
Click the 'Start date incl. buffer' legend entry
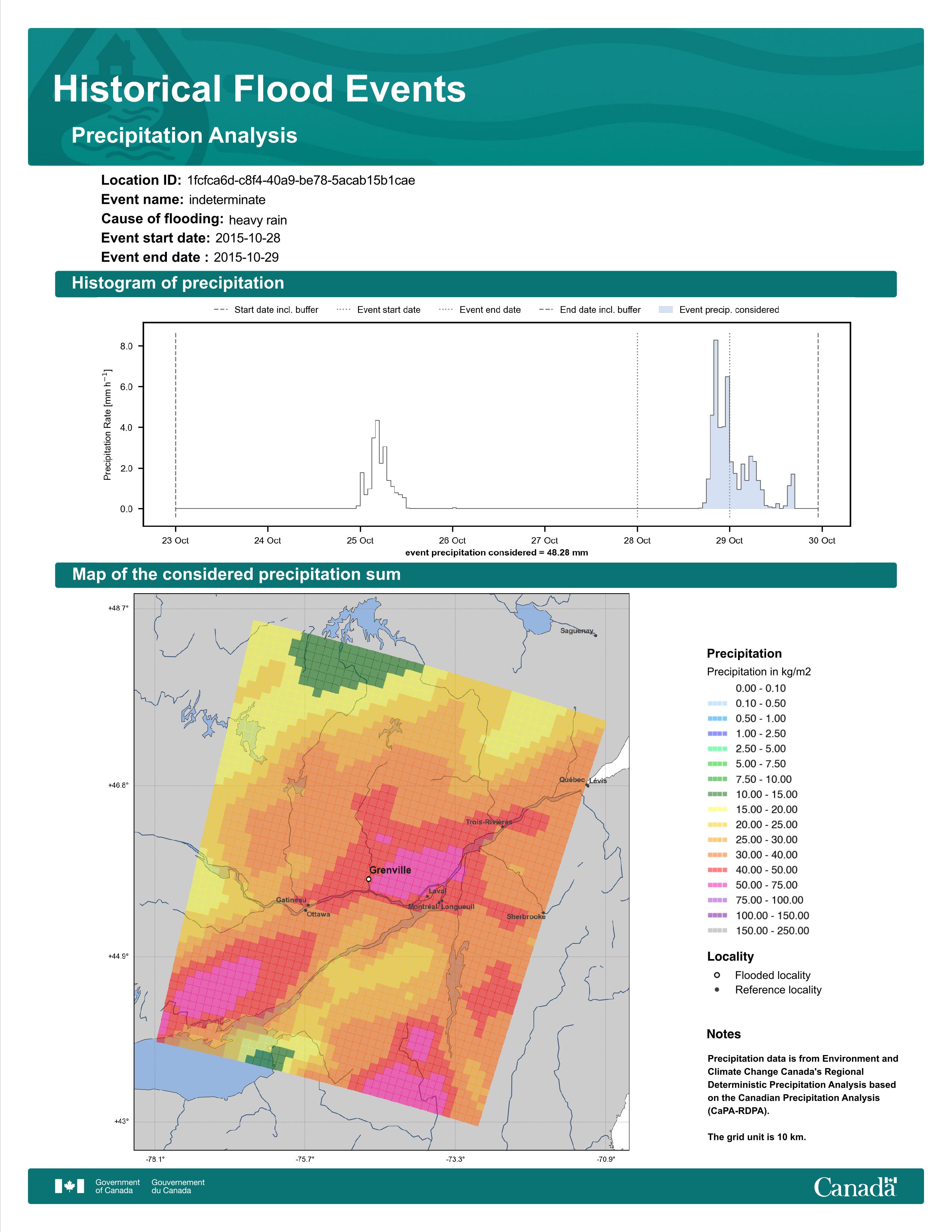(266, 310)
